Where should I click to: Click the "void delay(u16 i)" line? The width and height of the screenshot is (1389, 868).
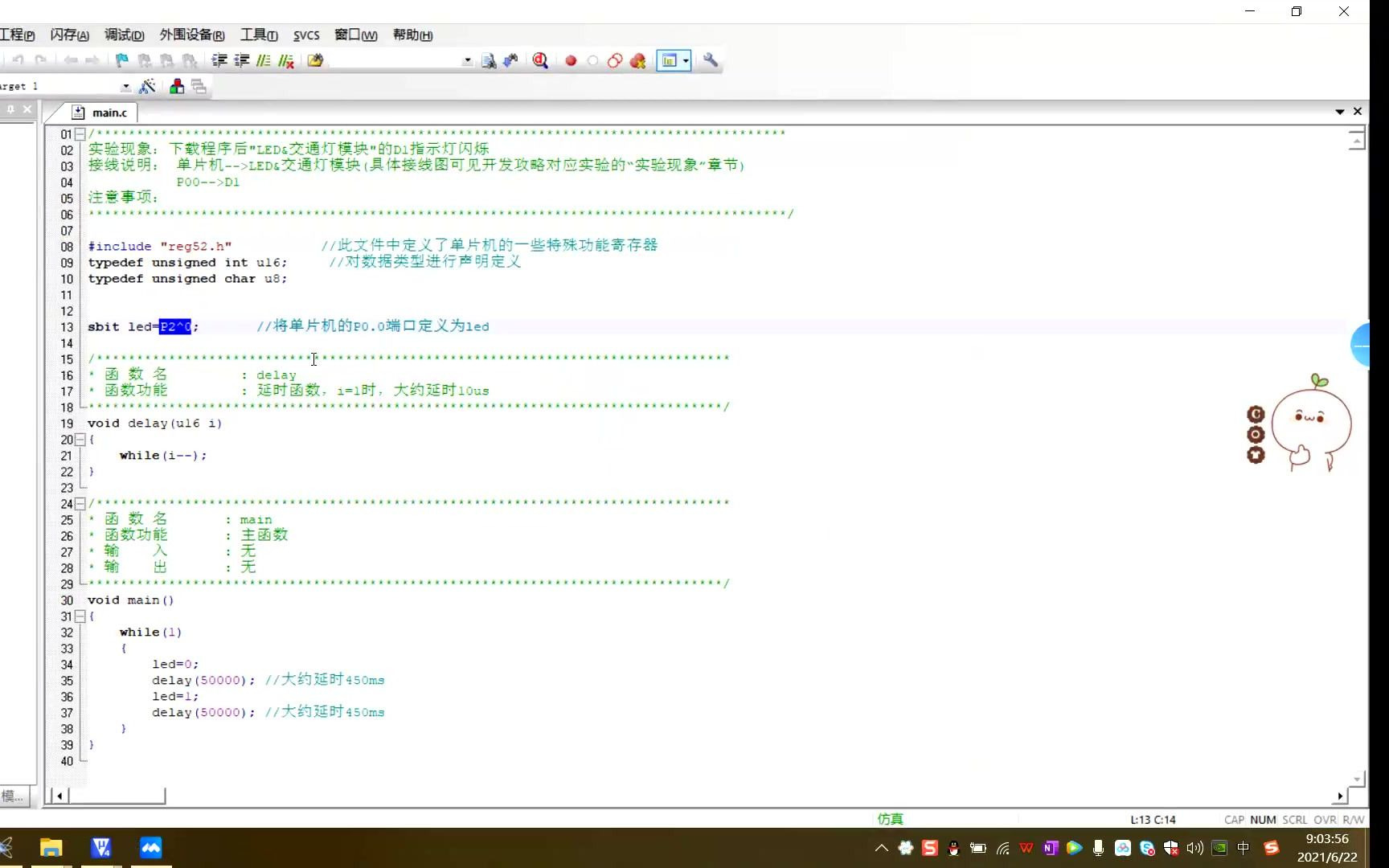[x=154, y=423]
